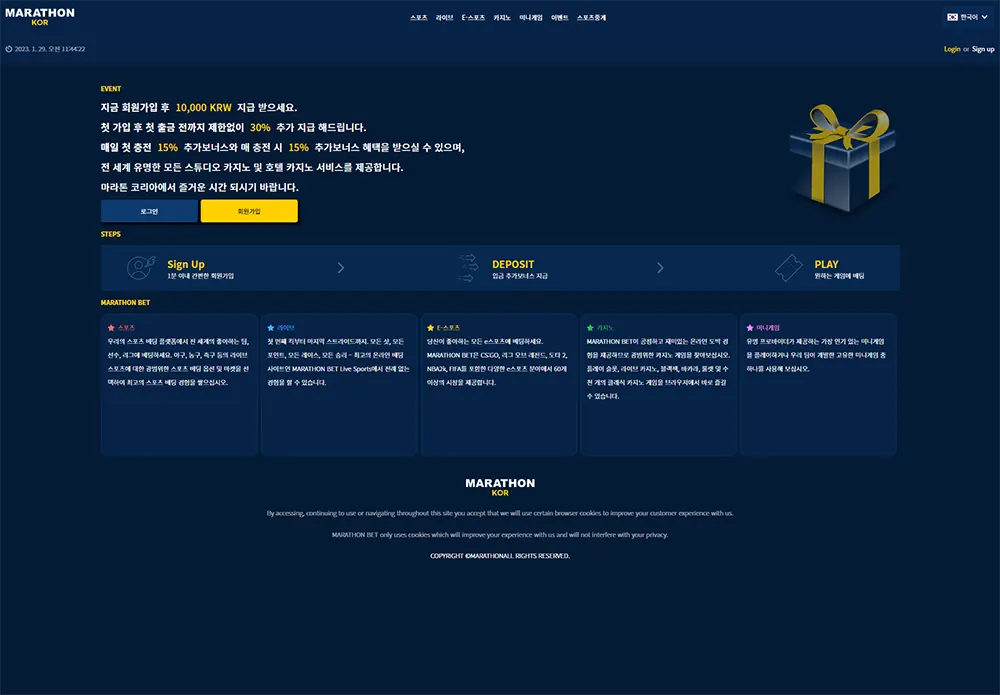Click the 원하는 게임에 베팅 subtitle
This screenshot has width=1000, height=695.
839,276
